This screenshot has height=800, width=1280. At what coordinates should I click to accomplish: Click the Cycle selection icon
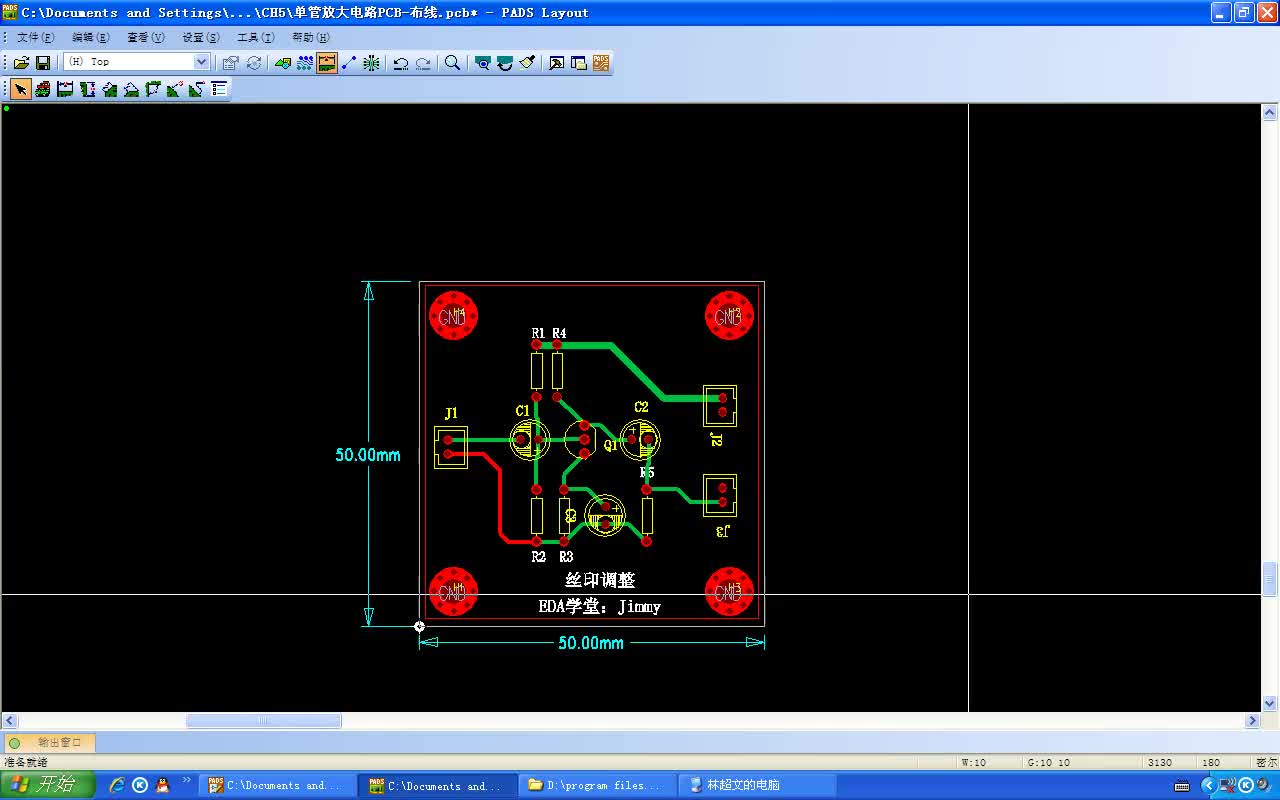click(254, 62)
